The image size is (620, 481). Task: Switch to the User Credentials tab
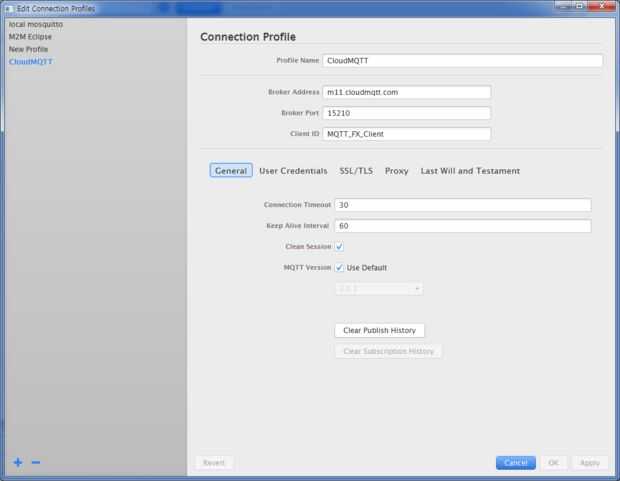point(293,171)
